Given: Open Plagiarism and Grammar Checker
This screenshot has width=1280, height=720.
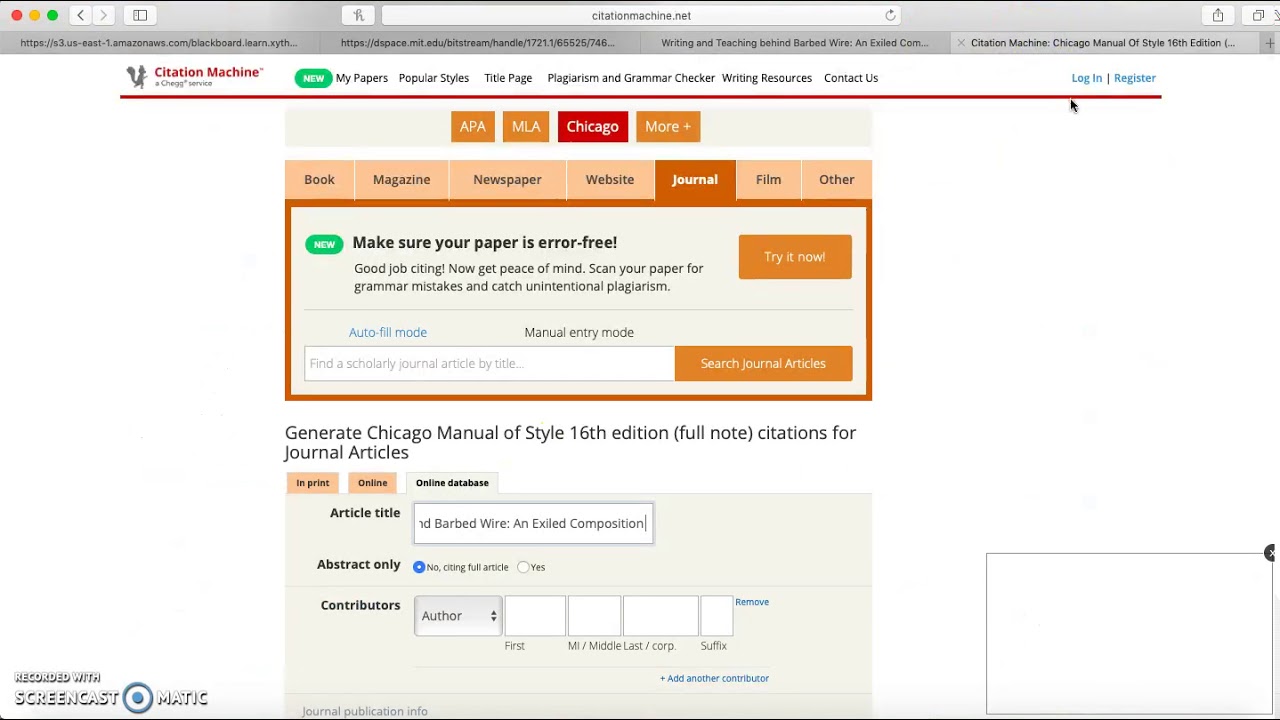Looking at the screenshot, I should click(x=631, y=78).
